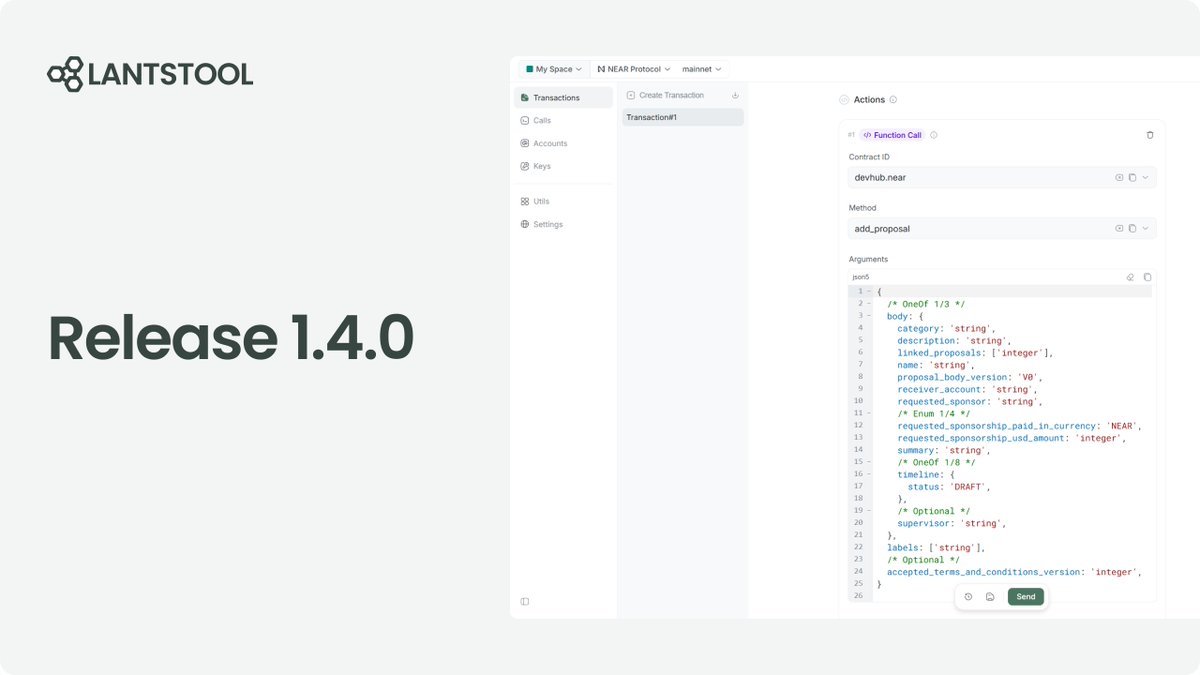View the Function Call info tooltip icon
Image resolution: width=1200 pixels, height=675 pixels.
(x=932, y=134)
